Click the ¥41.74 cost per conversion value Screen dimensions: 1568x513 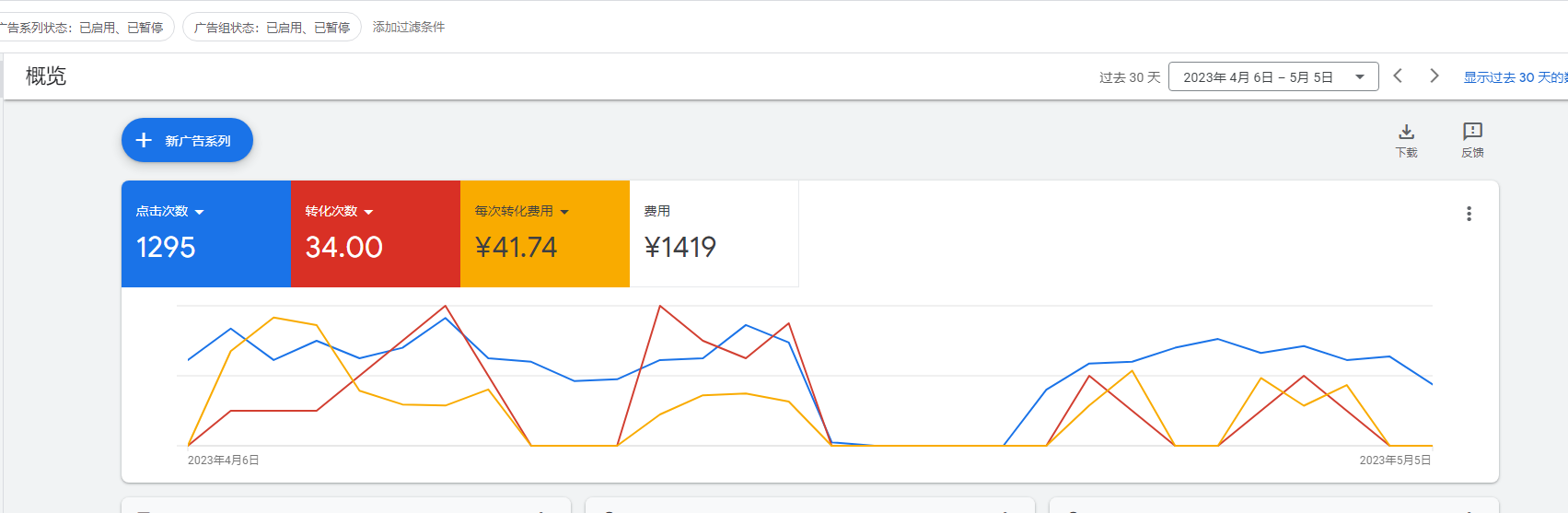pyautogui.click(x=516, y=247)
